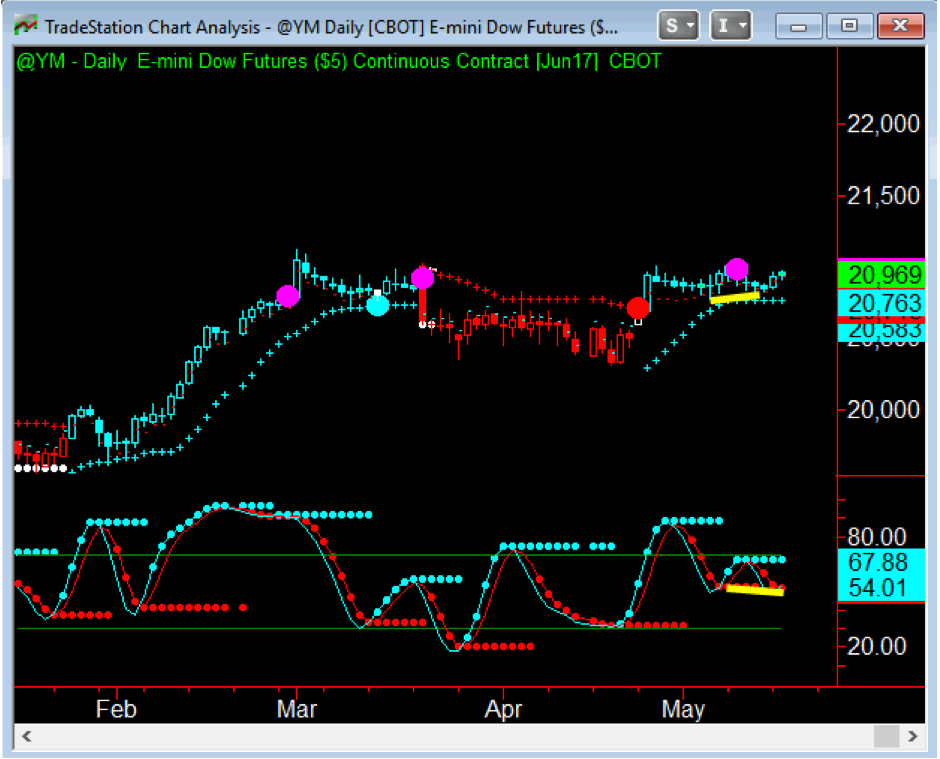Click the May date axis label
The width and height of the screenshot is (940, 759).
click(683, 709)
